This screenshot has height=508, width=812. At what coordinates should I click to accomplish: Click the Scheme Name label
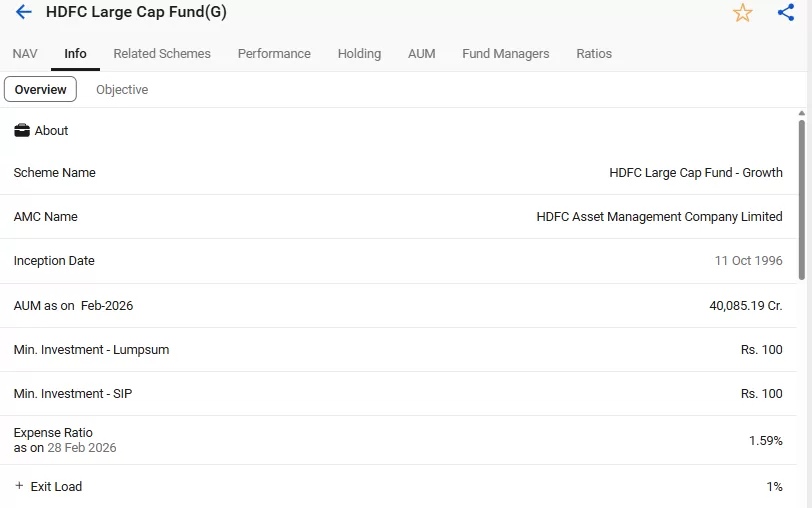(x=54, y=172)
